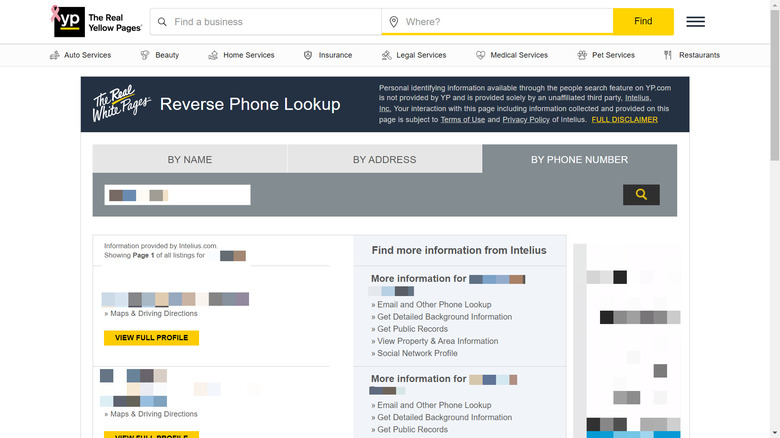Open Insurance category
Image resolution: width=780 pixels, height=438 pixels.
[335, 55]
